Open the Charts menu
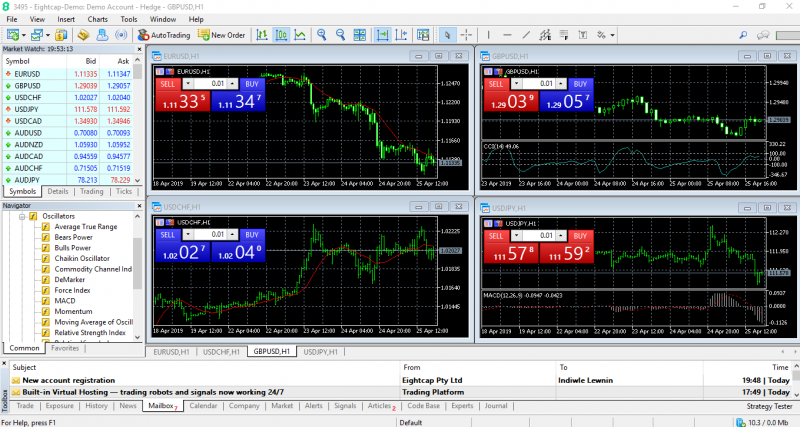This screenshot has height=427, width=800. (98, 19)
